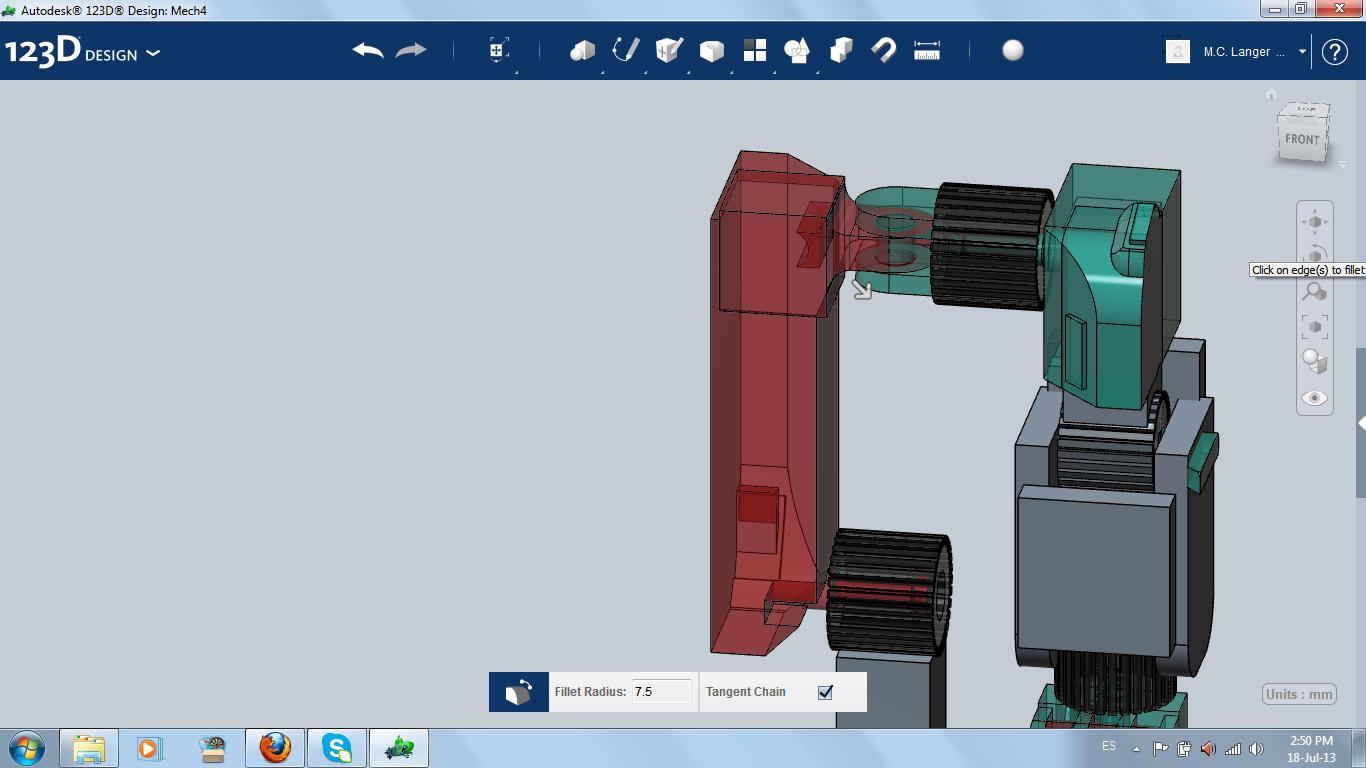Click the Action Center flag tray icon
The image size is (1366, 768).
click(x=1160, y=748)
